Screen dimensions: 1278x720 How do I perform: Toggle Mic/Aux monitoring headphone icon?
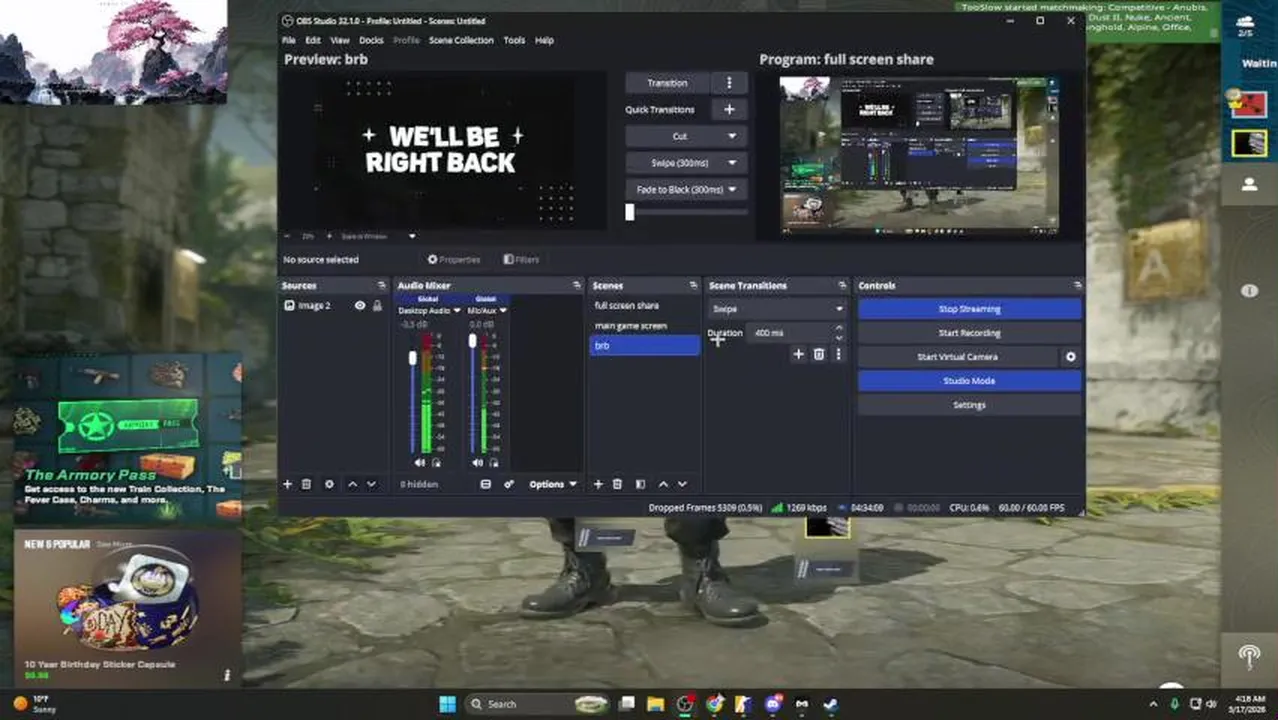pos(493,463)
